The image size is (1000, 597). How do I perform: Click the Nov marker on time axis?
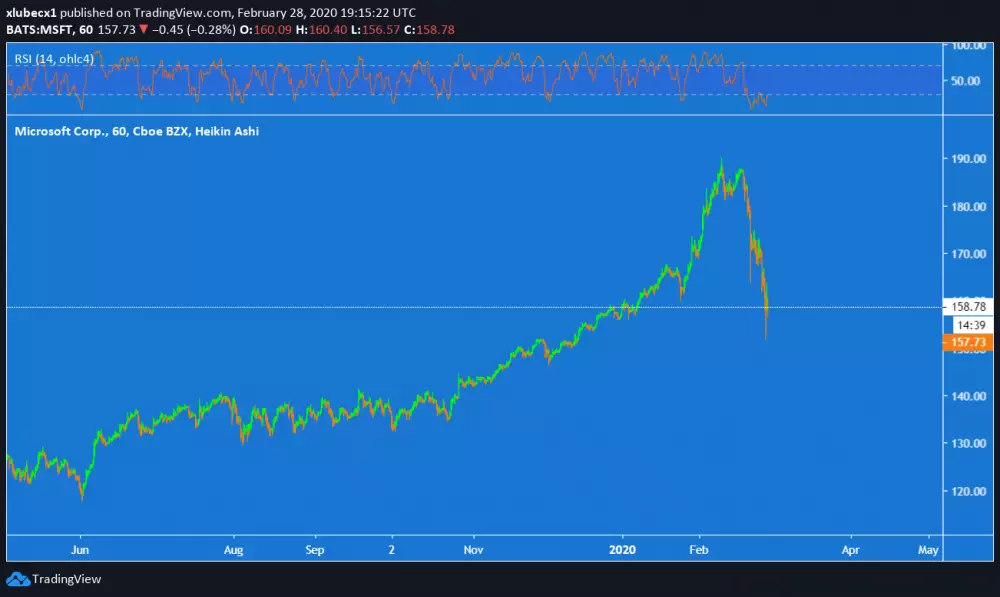[x=474, y=549]
